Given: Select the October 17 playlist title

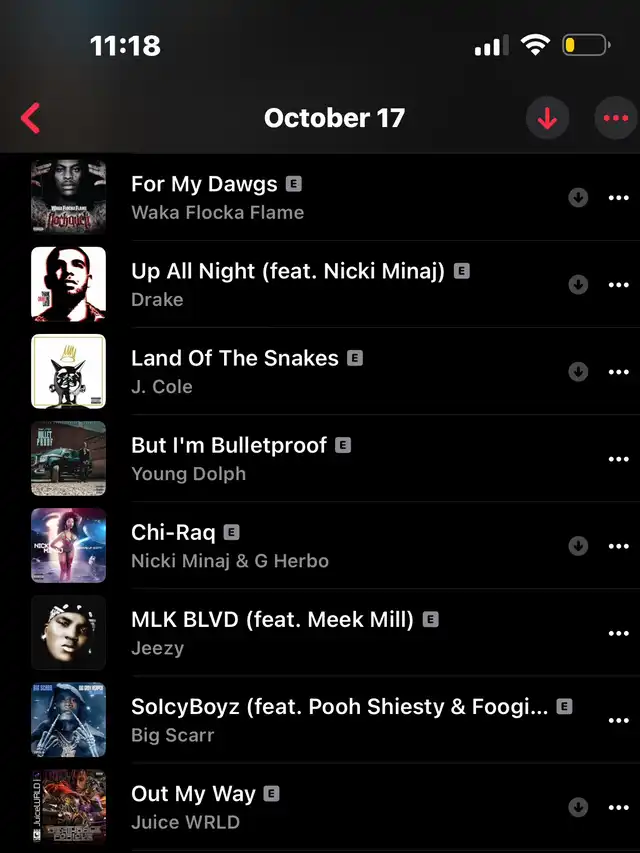Looking at the screenshot, I should click(334, 118).
